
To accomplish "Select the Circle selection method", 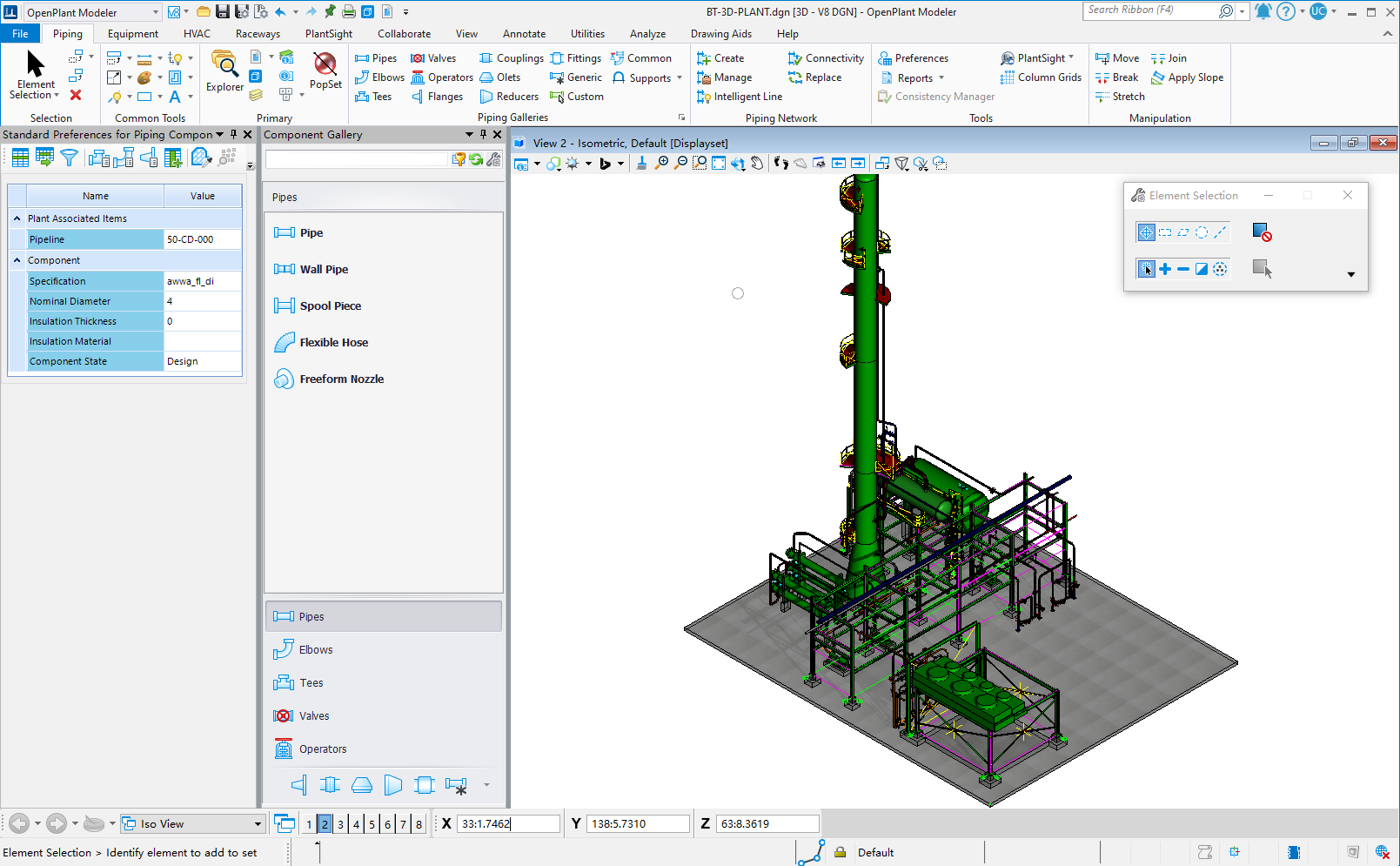I will click(x=1202, y=232).
